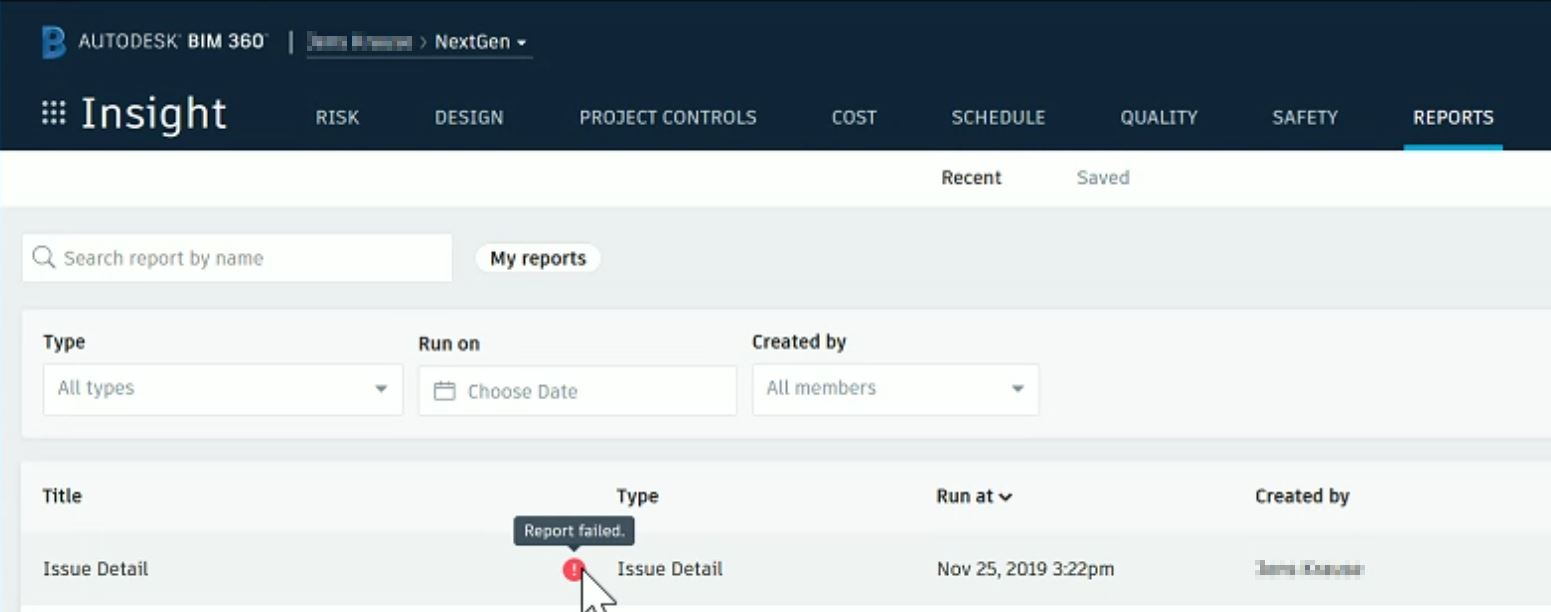Click the Insight module title
Viewport: 1551px width, 612px height.
154,113
